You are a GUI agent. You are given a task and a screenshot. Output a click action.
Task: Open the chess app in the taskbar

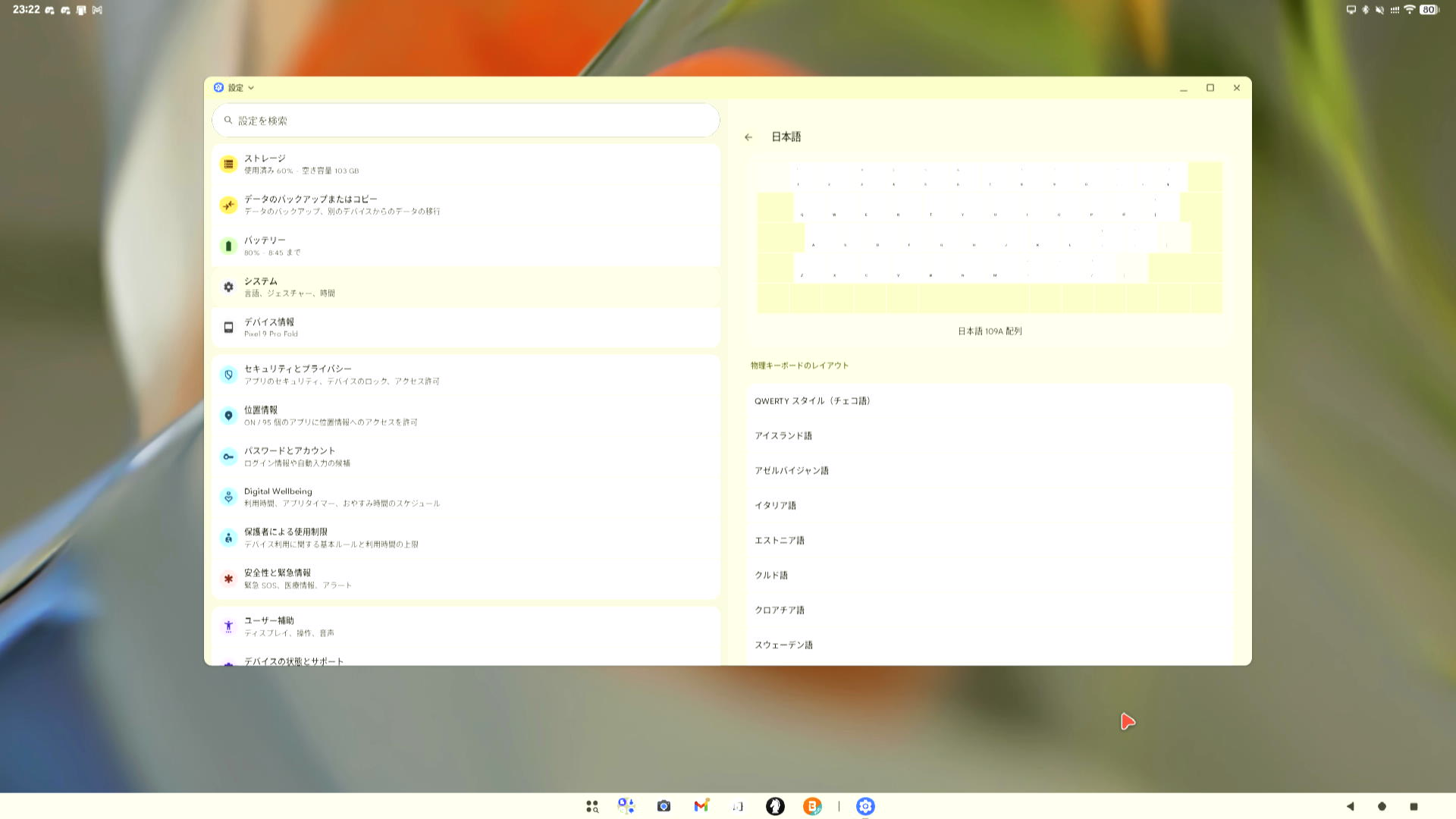tap(775, 806)
